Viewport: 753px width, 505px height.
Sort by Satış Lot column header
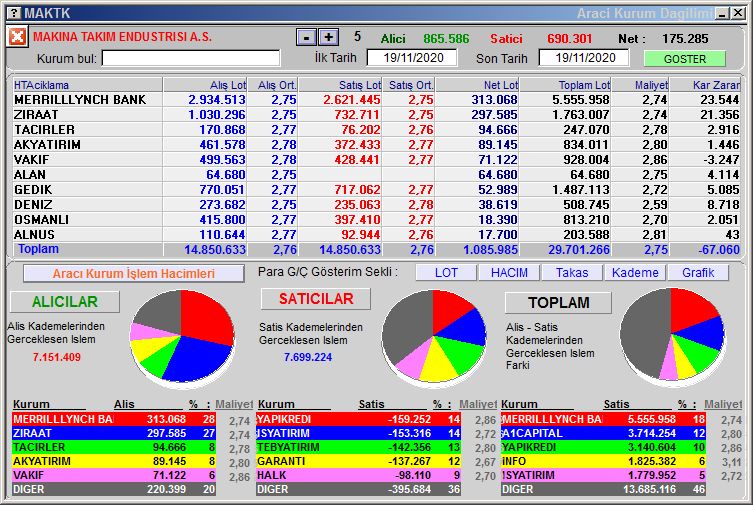point(340,85)
